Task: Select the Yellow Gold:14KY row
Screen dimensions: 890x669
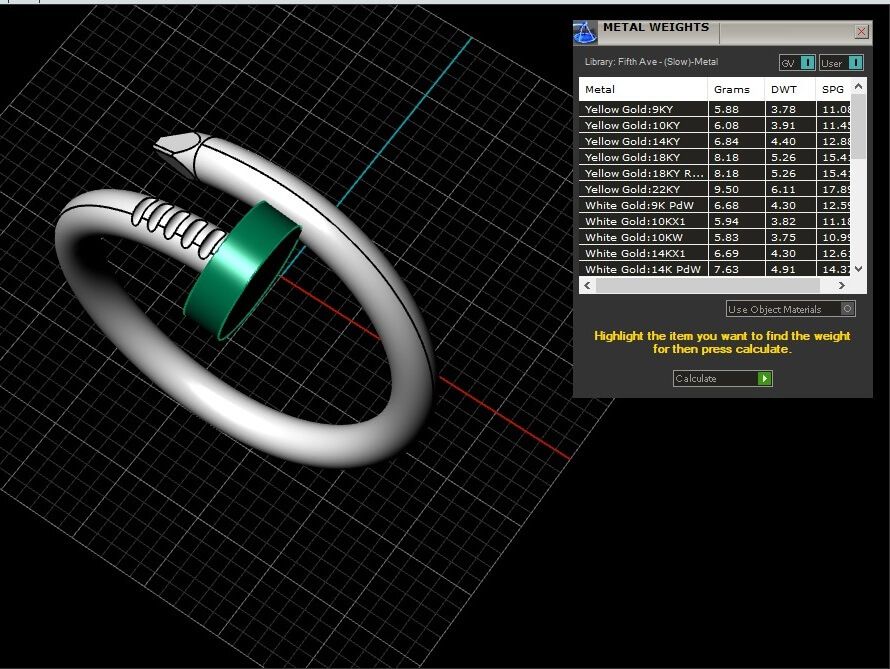Action: point(715,141)
